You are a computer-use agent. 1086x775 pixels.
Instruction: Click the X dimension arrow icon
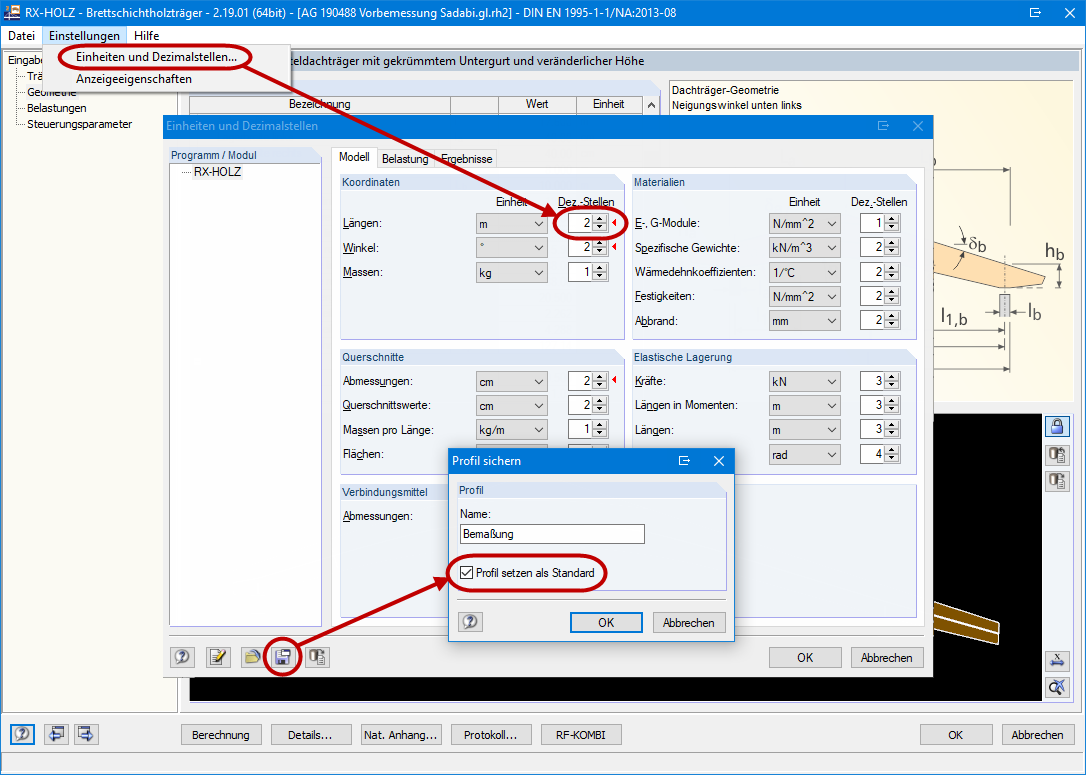pos(1057,660)
